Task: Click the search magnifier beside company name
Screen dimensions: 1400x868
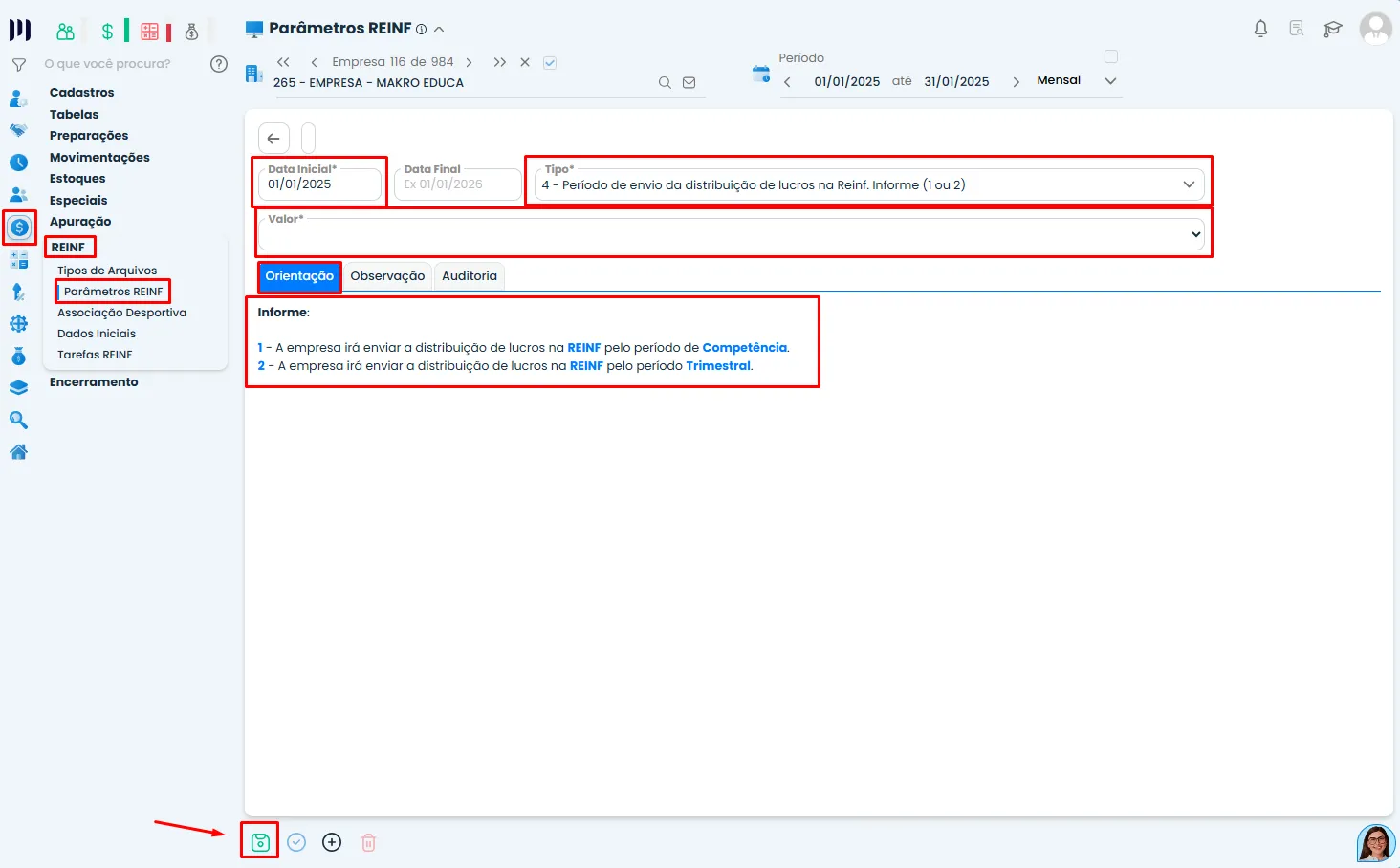Action: (x=665, y=83)
